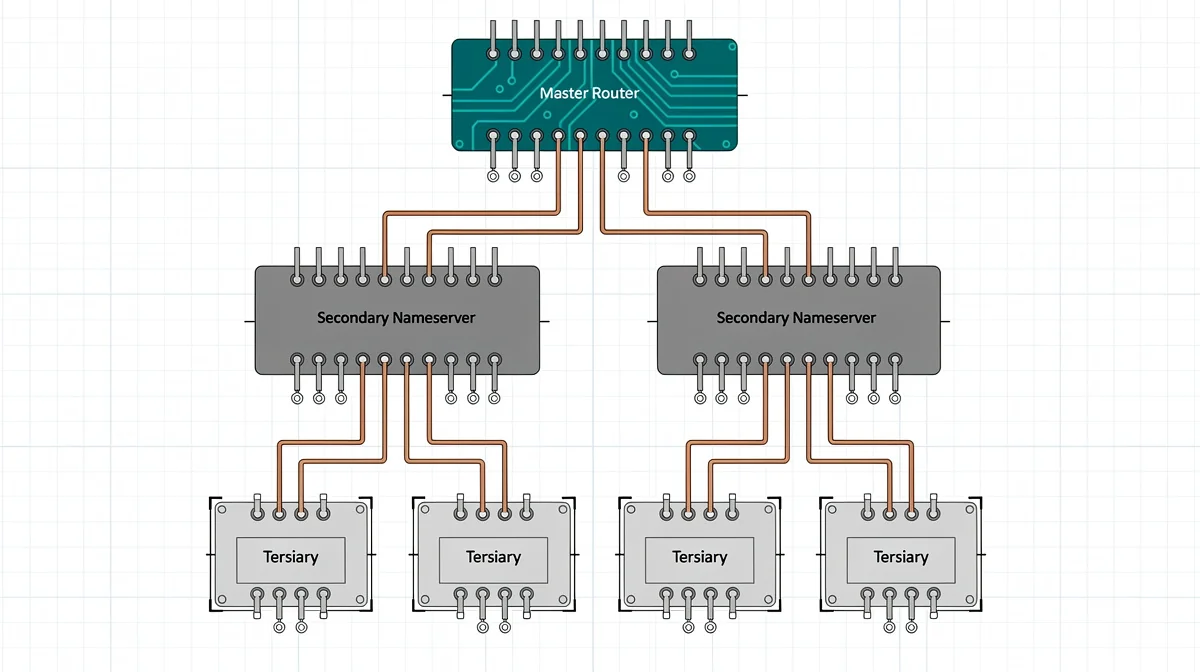Select rightmost ring terminal below right Secondary Nameserver
Viewport: 1200px width, 672px height.
click(x=895, y=399)
